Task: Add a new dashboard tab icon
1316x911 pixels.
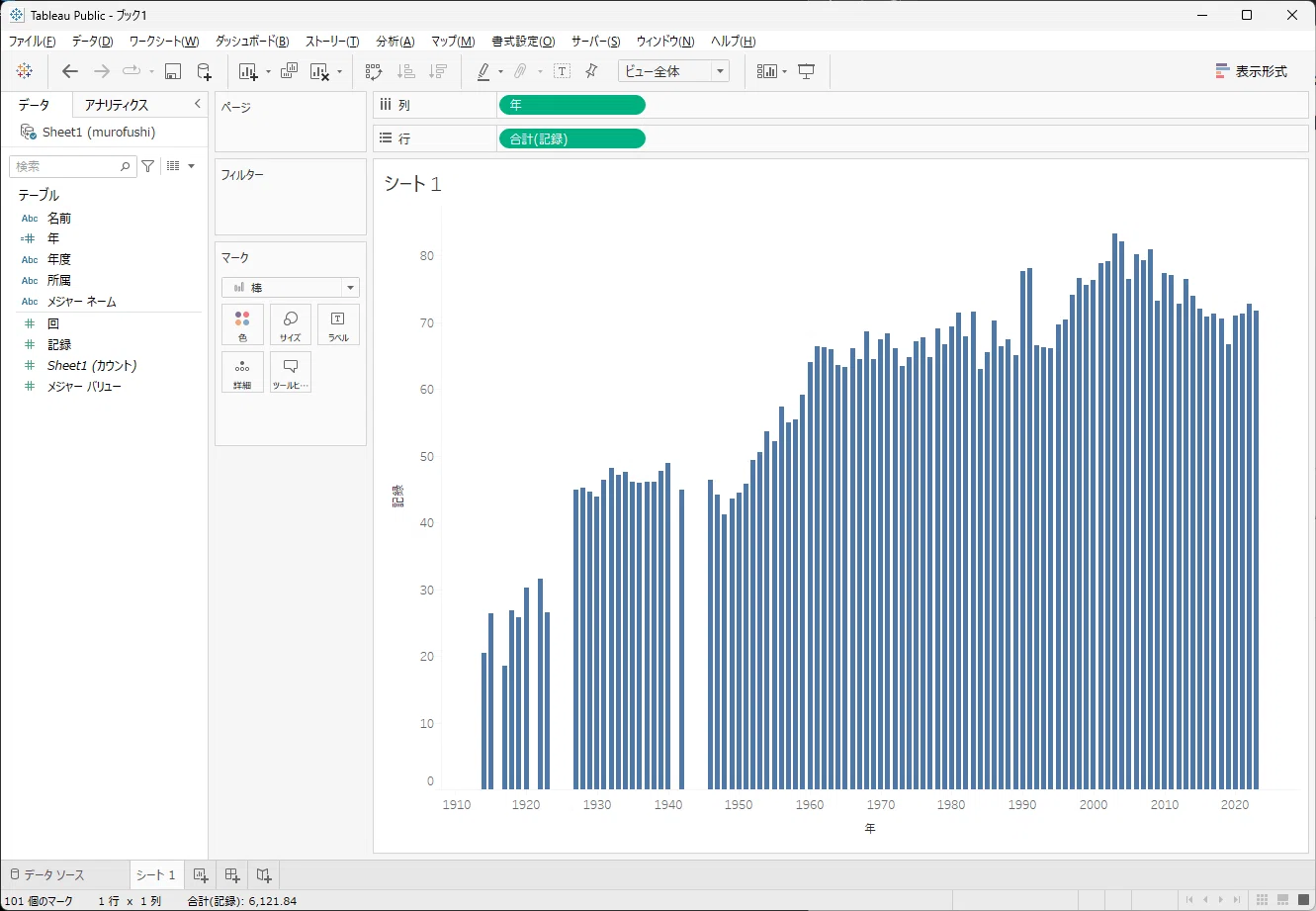Action: point(232,874)
